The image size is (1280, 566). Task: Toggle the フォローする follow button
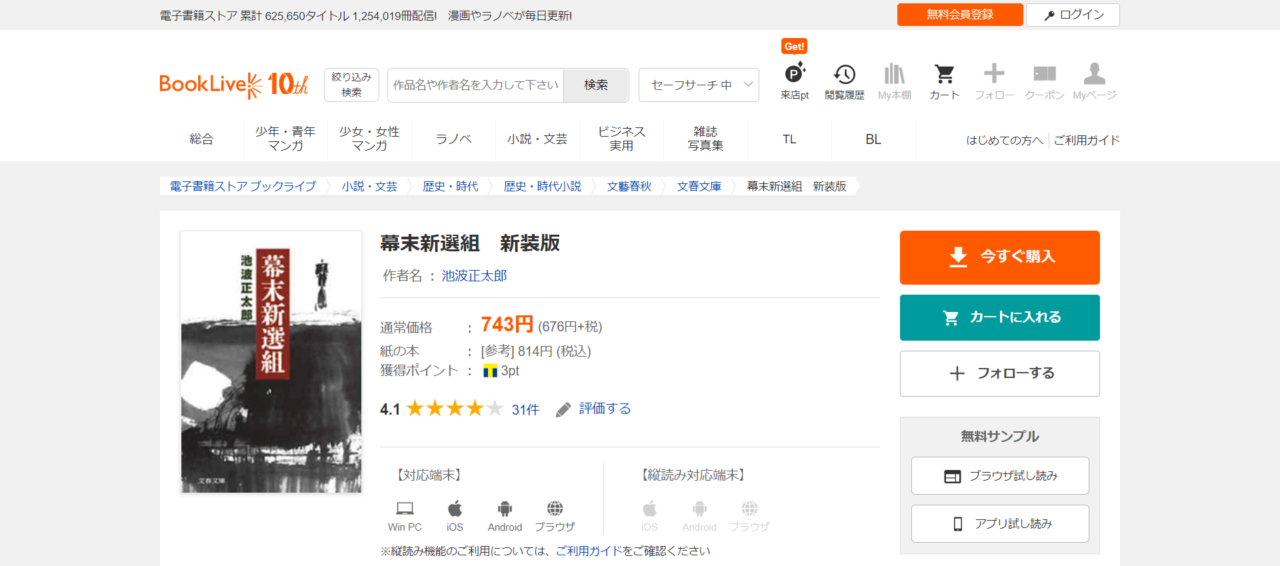pos(999,373)
